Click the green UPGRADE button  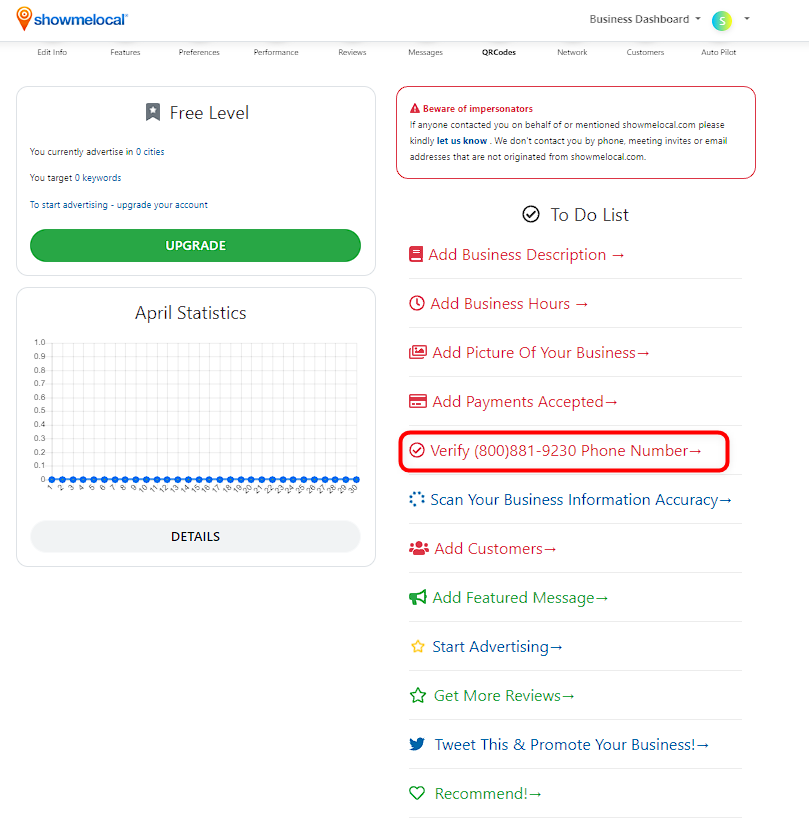(196, 245)
